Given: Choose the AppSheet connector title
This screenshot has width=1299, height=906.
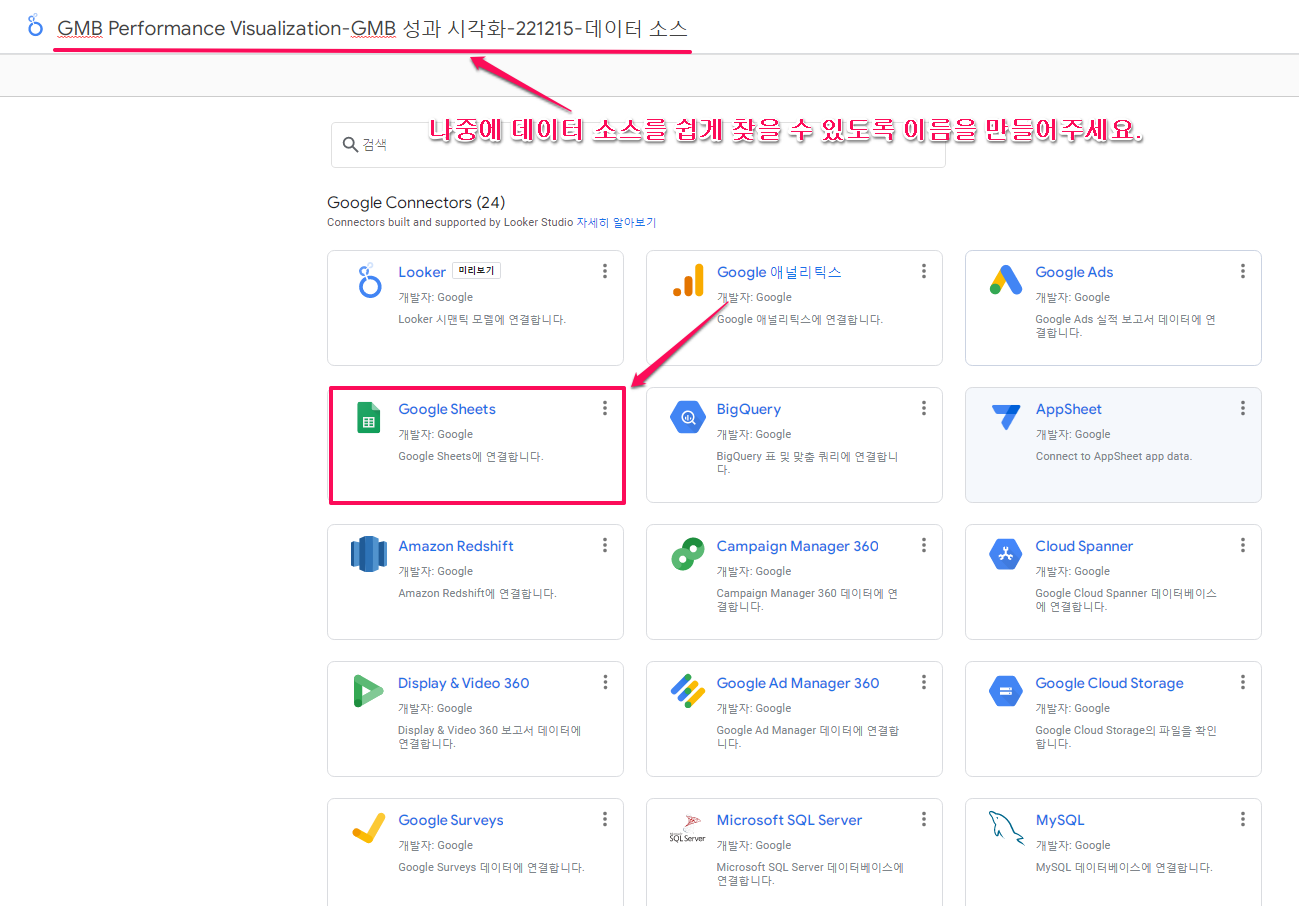Looking at the screenshot, I should tap(1068, 409).
